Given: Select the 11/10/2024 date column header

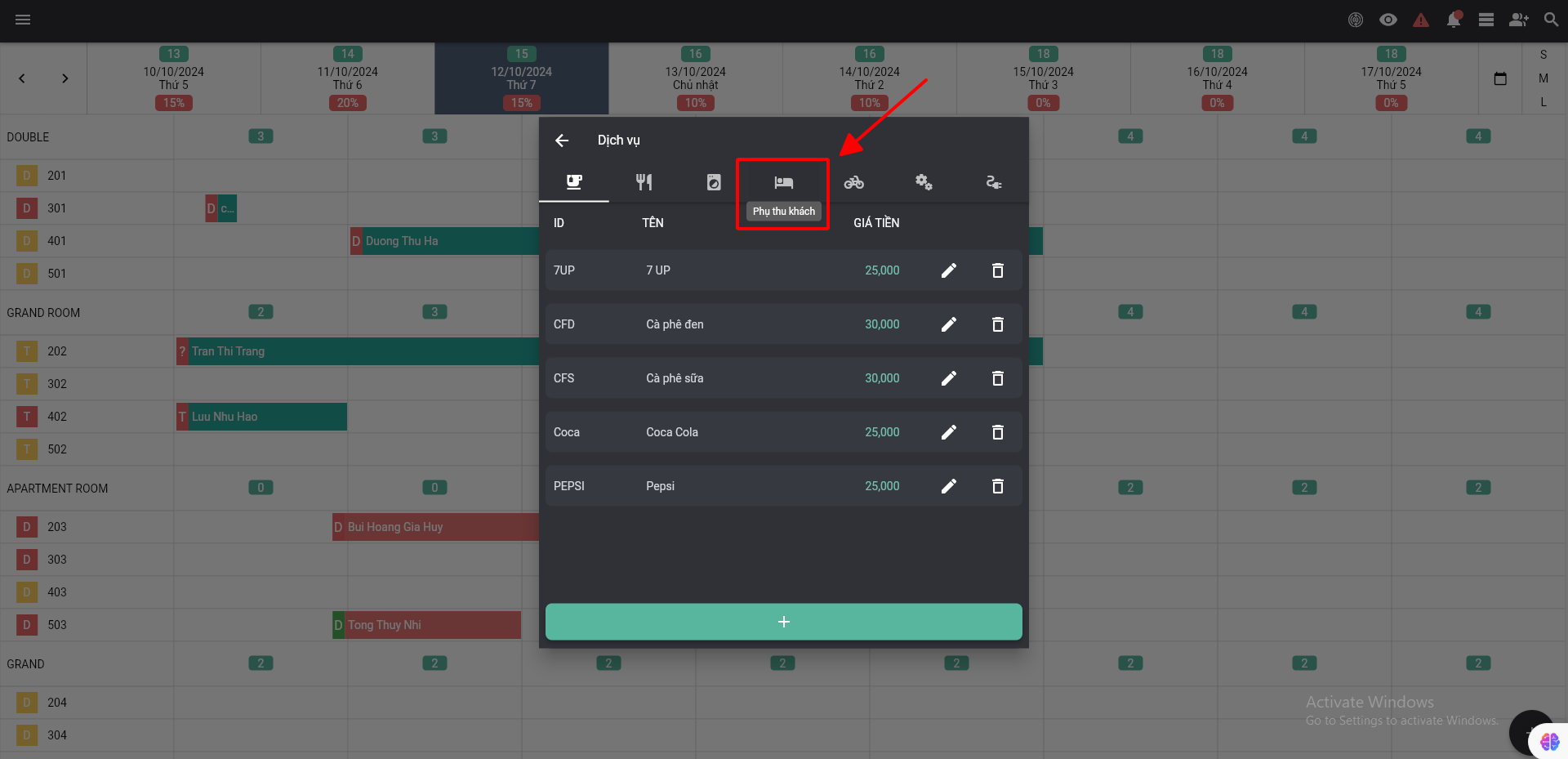Looking at the screenshot, I should 348,78.
